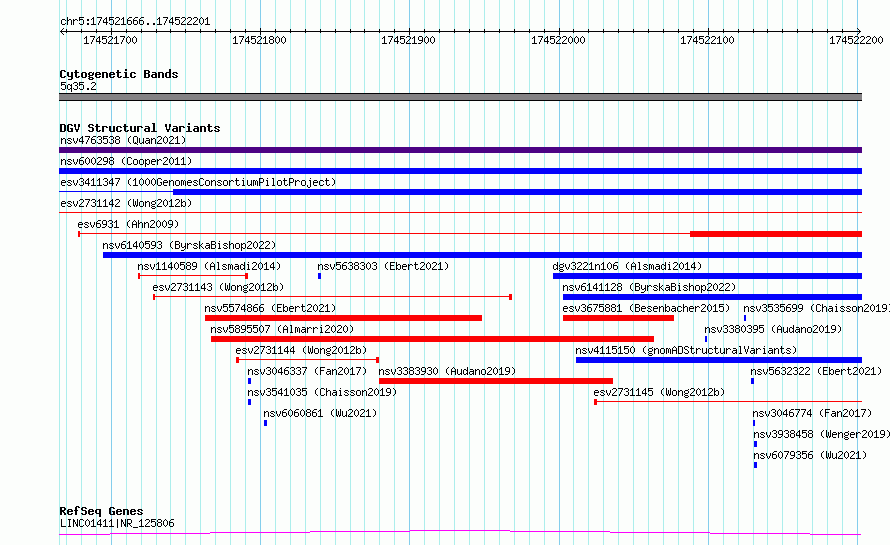The height and width of the screenshot is (545, 890).
Task: Select the nsv3046337 (Fan2017) label
Action: [307, 371]
